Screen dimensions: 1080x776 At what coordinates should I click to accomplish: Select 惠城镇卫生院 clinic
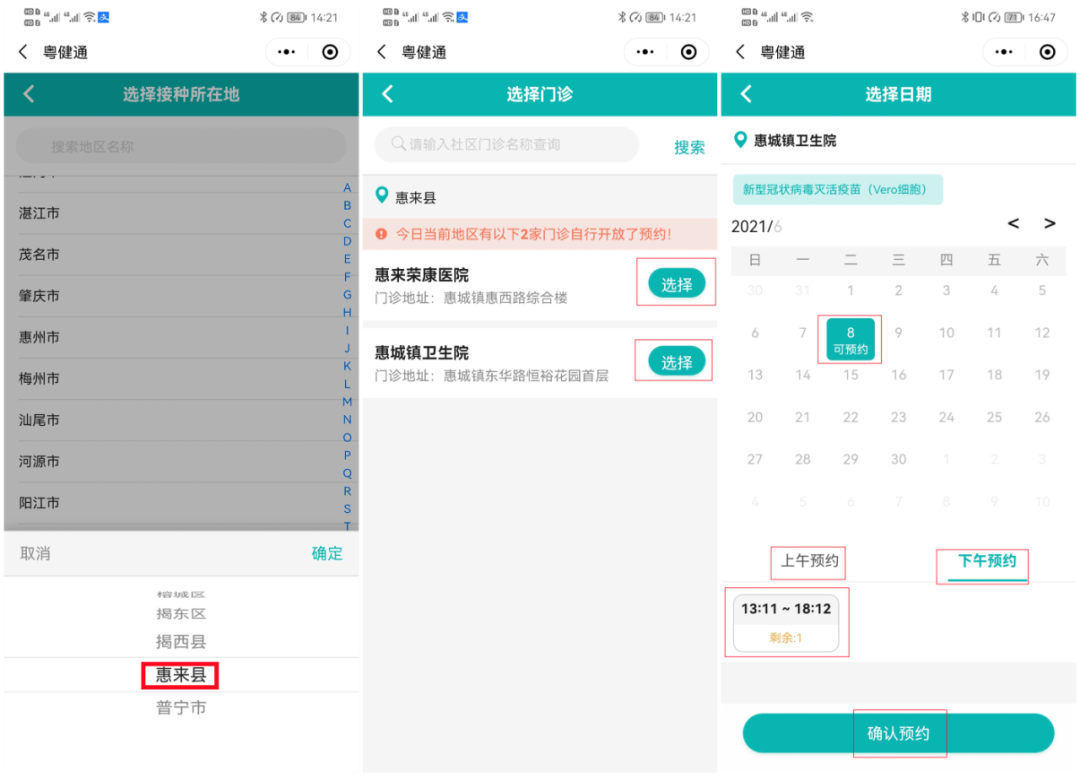[x=676, y=362]
